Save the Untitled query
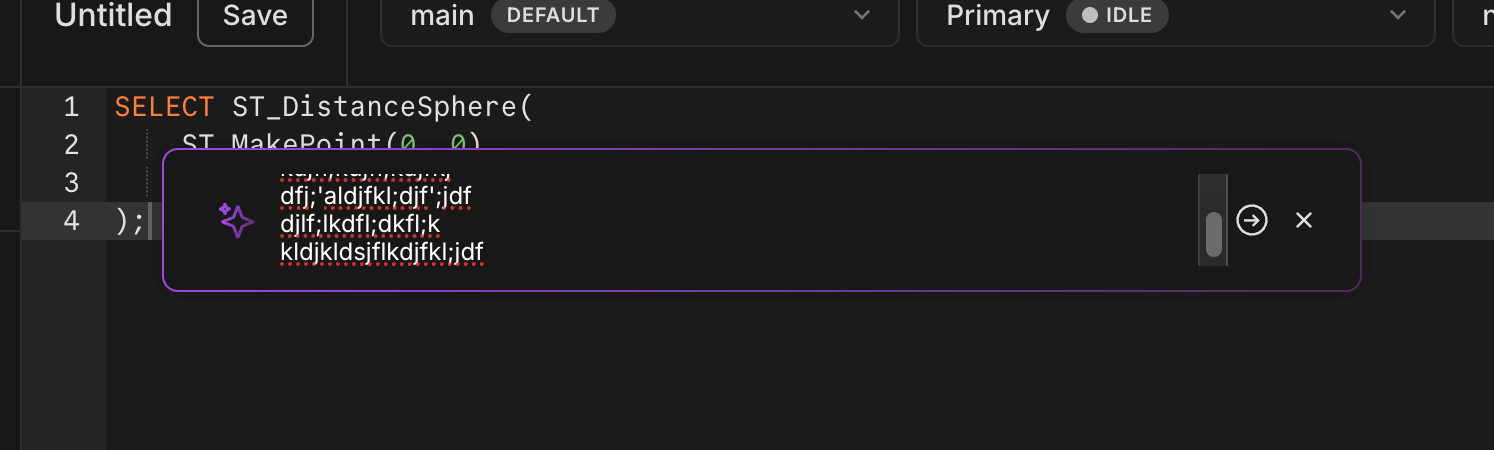Viewport: 1494px width, 450px height. [255, 17]
